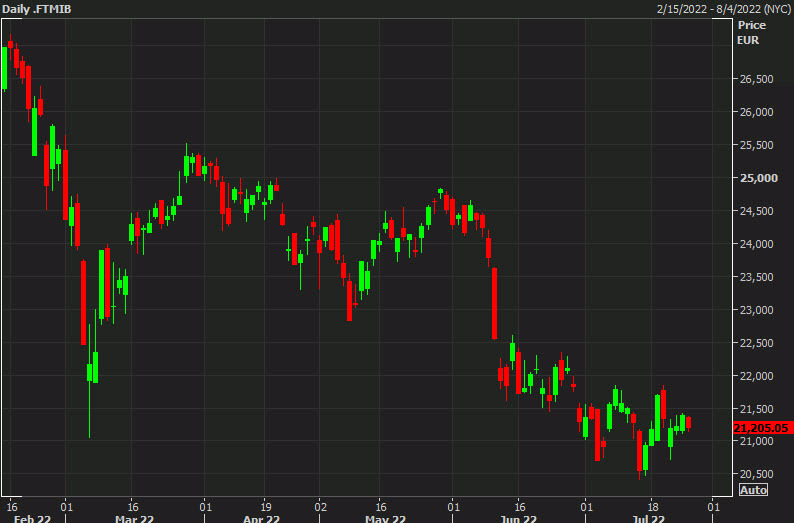The width and height of the screenshot is (794, 523).
Task: Click the 24,000 price axis label
Action: (757, 244)
